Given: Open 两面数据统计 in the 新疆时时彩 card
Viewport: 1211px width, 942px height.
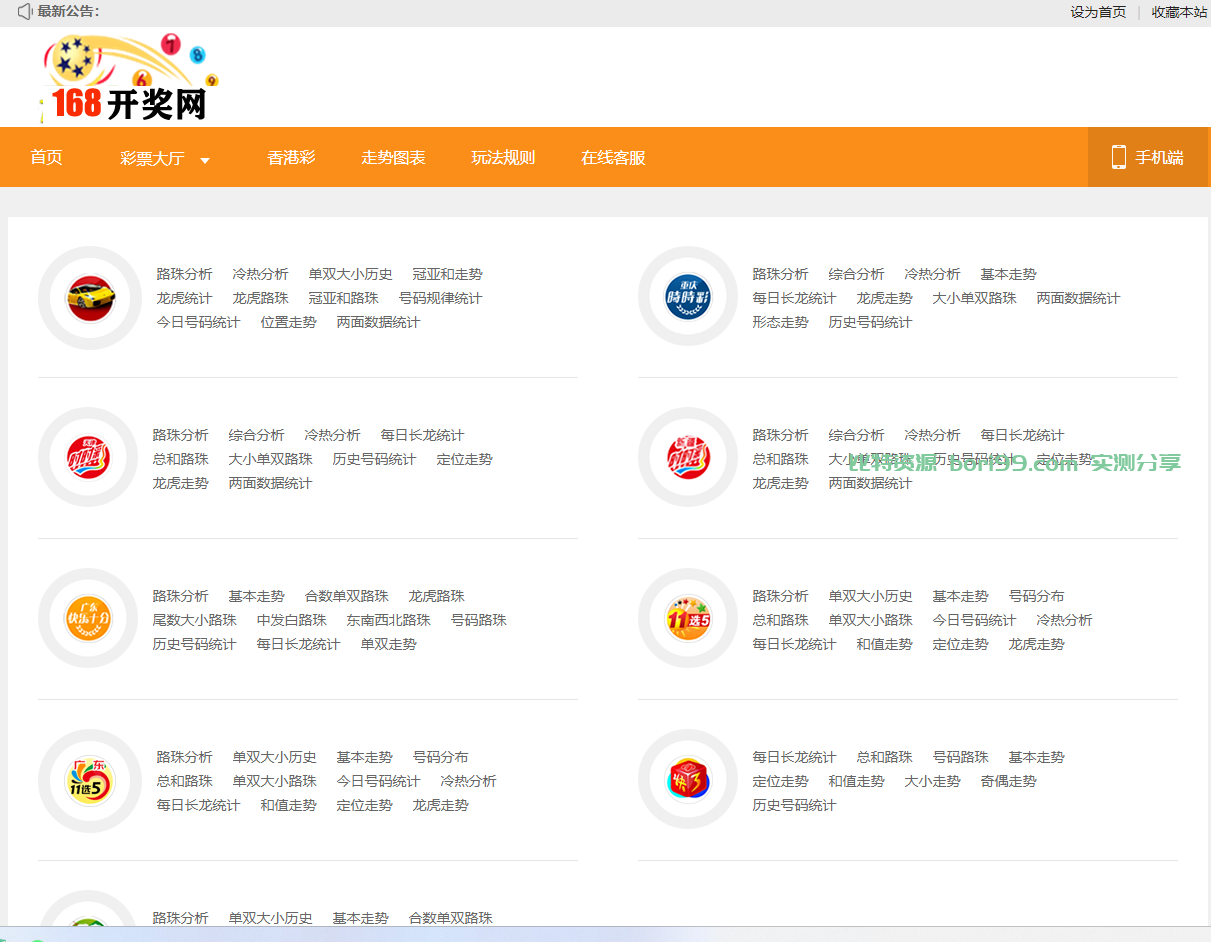Looking at the screenshot, I should (870, 483).
